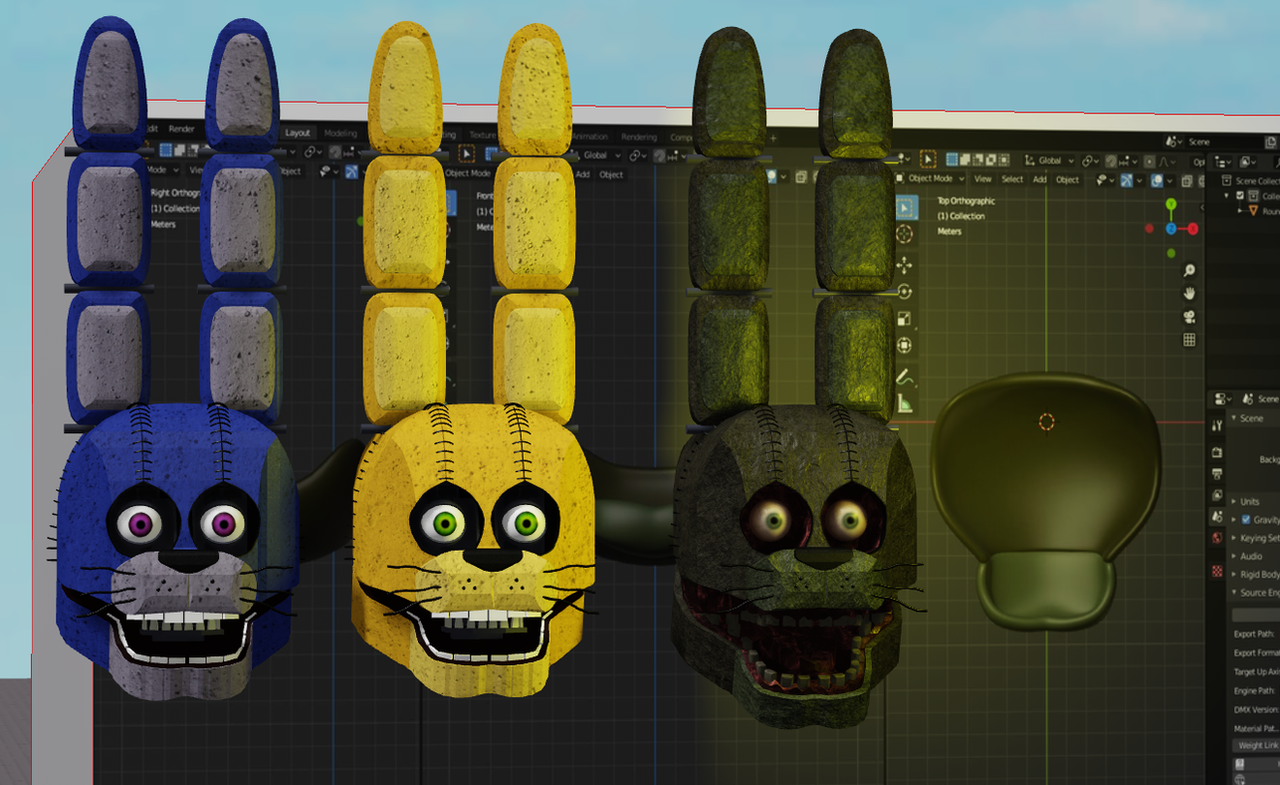This screenshot has height=785, width=1280.
Task: Open the Render menu in top bar
Action: 181,129
